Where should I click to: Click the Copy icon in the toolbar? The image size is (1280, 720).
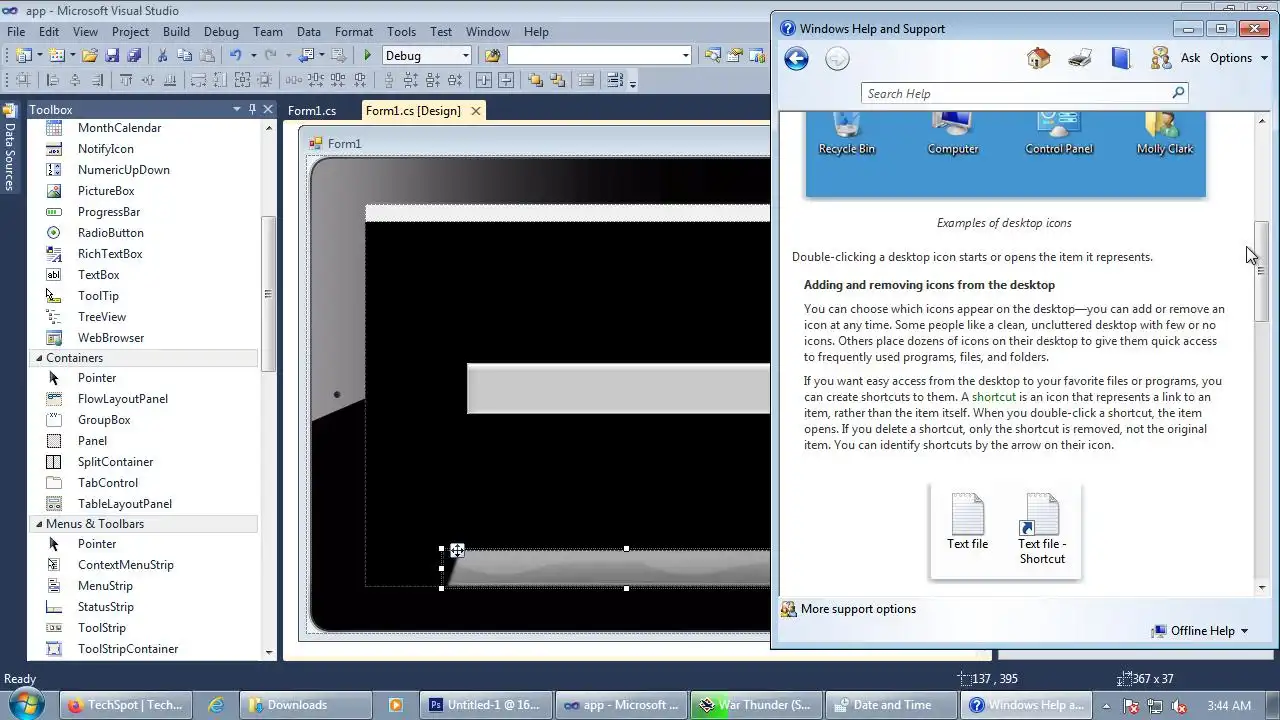(x=185, y=56)
